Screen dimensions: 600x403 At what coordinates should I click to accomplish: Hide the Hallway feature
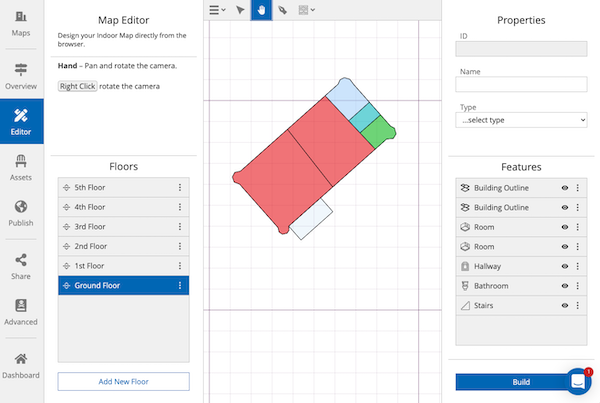(564, 266)
